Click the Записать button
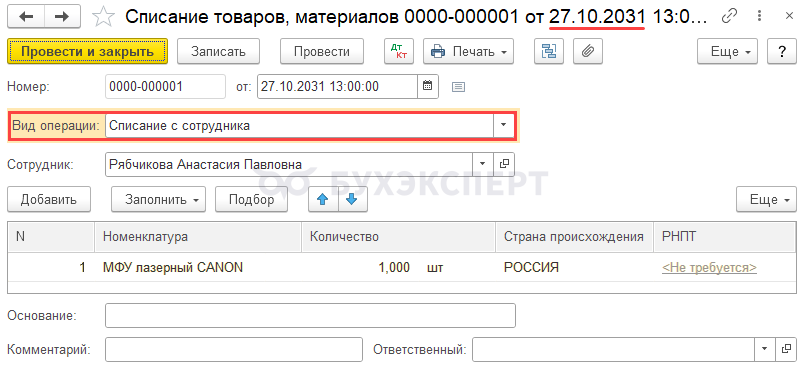 218,51
